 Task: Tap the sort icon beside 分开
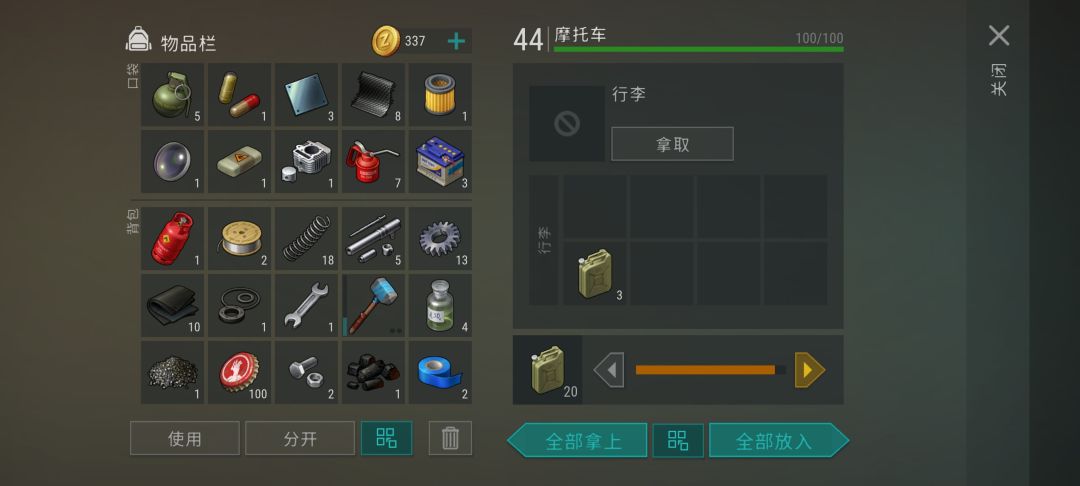pos(386,438)
